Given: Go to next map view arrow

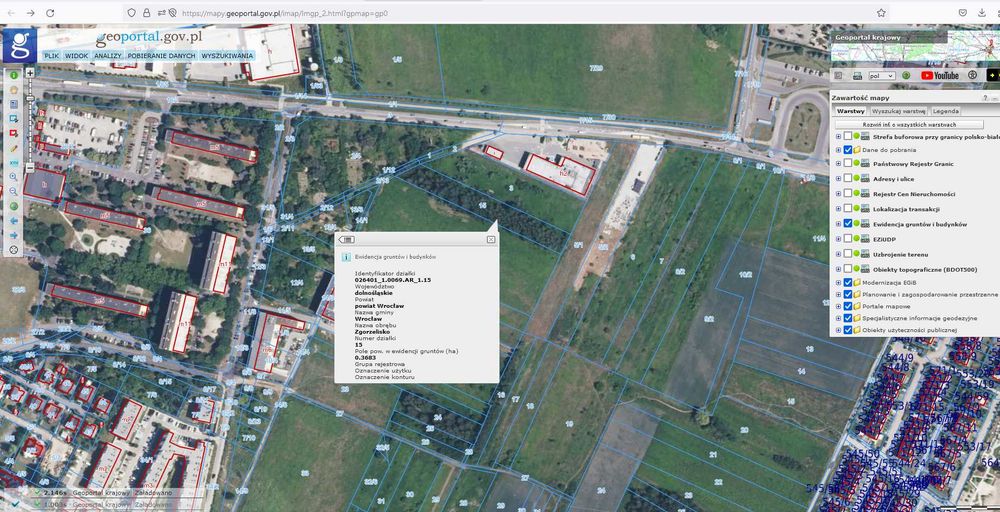Looking at the screenshot, I should coord(14,235).
